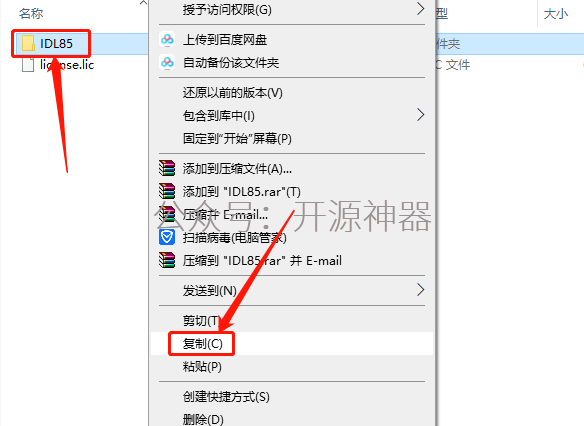Screen dimensions: 584x426
Task: Sort by the 大小 column header
Action: (556, 14)
